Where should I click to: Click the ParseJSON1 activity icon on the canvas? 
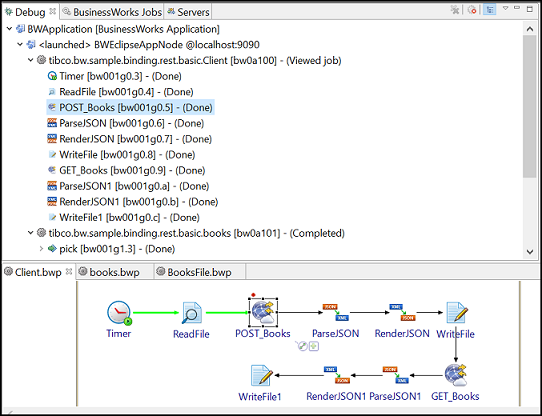[395, 375]
